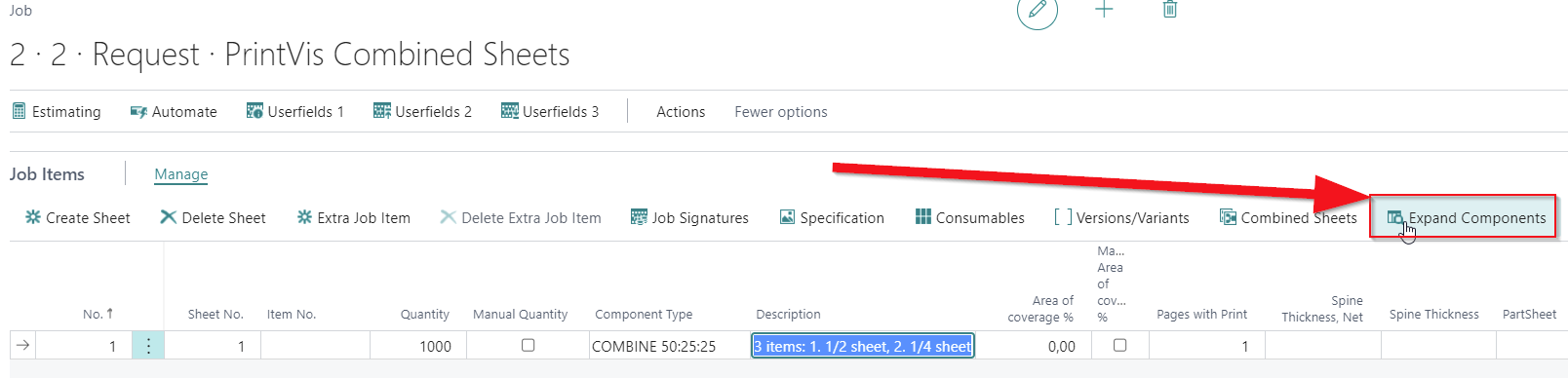Toggle the Max Area of coverage checkbox
Image resolution: width=1568 pixels, height=378 pixels.
pyautogui.click(x=1119, y=345)
